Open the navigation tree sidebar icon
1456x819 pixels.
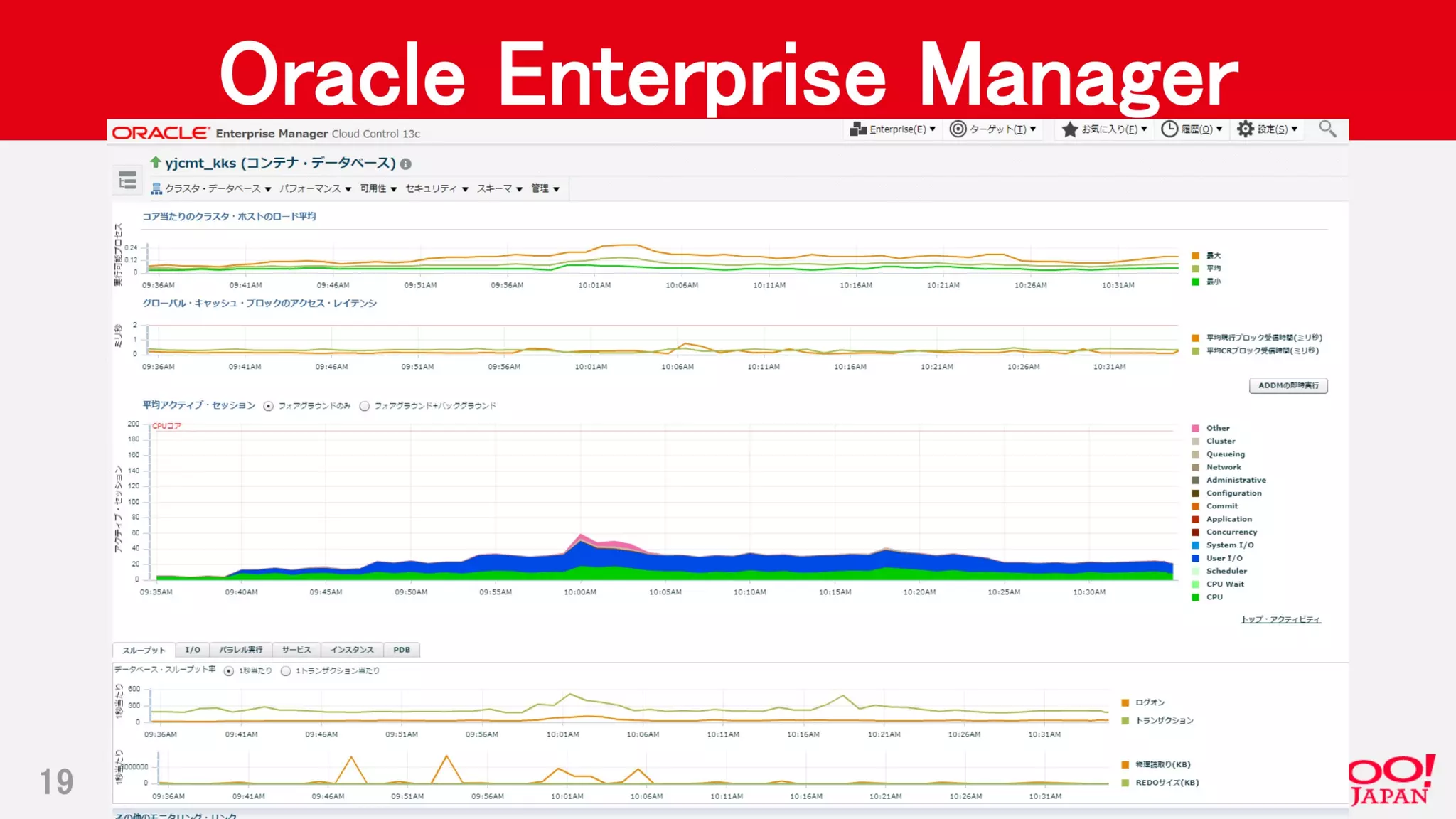128,181
